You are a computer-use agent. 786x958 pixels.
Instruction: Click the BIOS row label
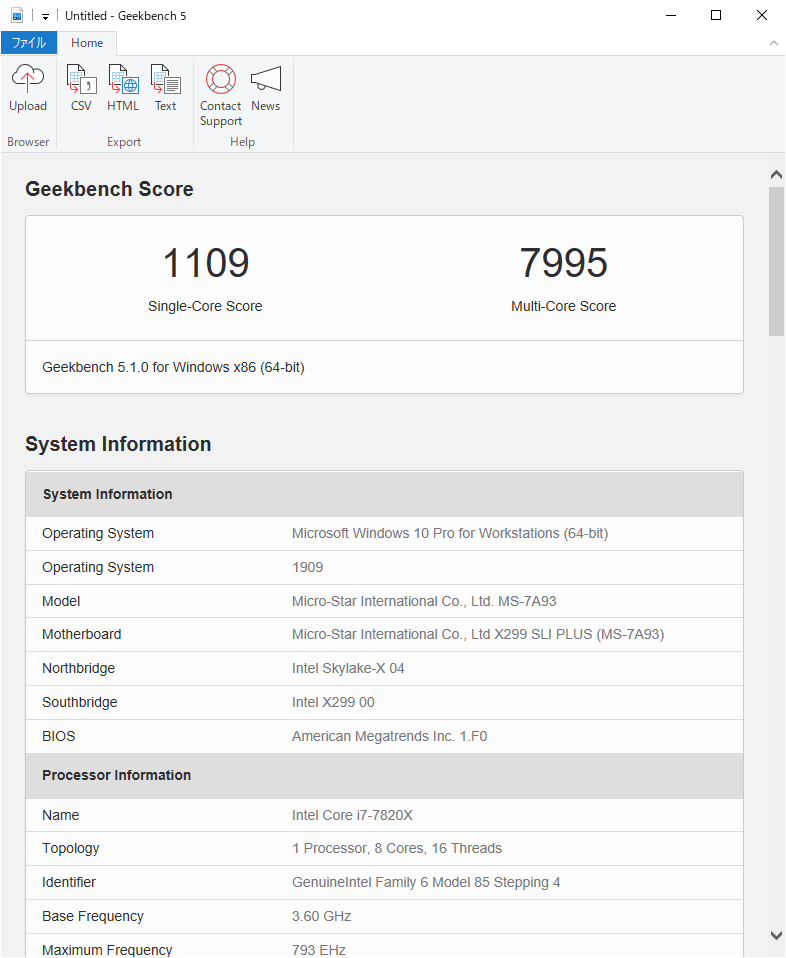point(59,736)
